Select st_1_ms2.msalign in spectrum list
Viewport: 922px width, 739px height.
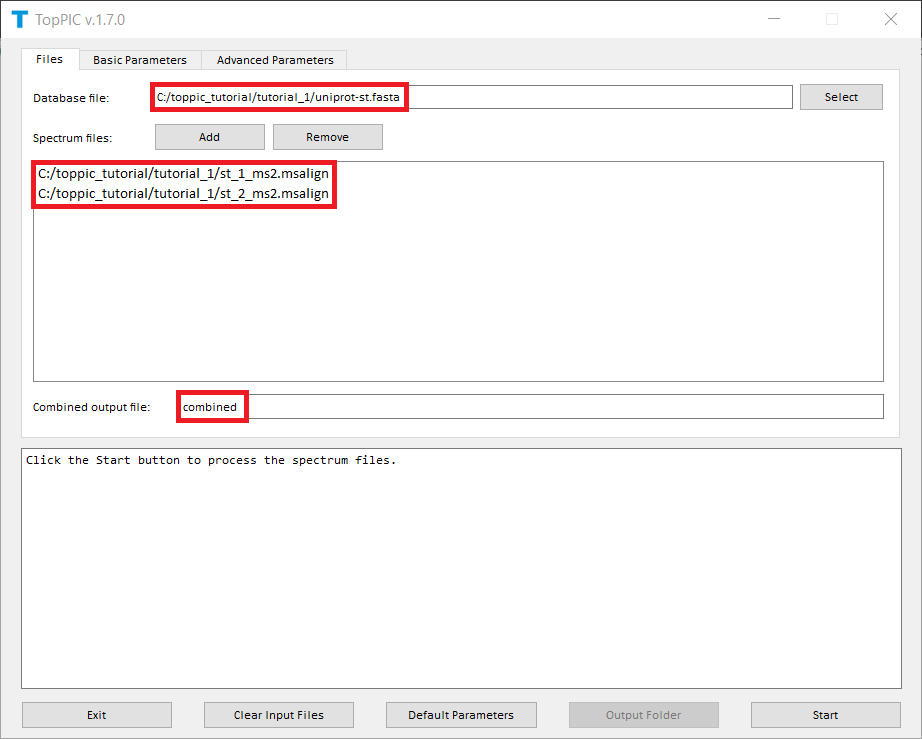pos(183,174)
